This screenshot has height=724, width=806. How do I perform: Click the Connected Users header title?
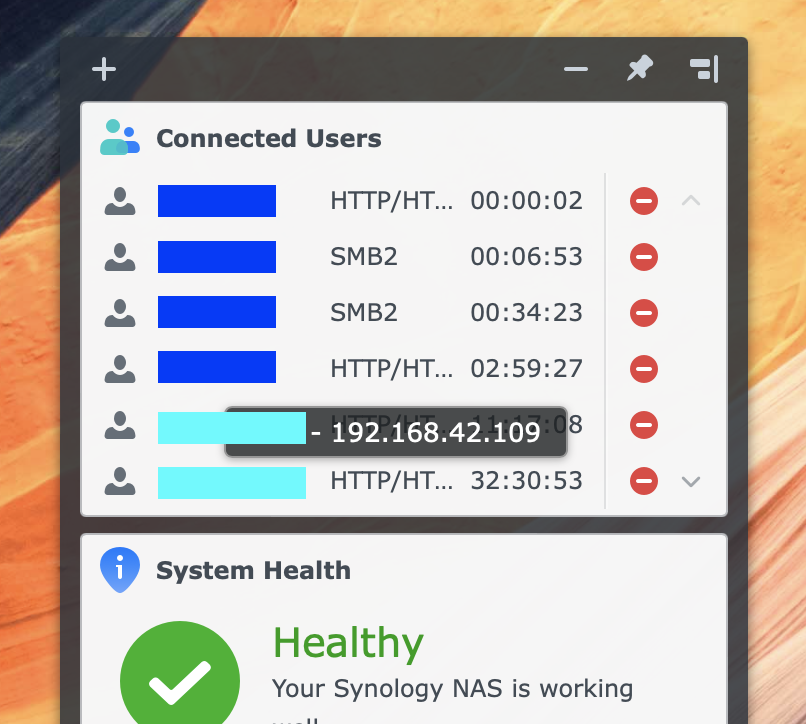(x=268, y=138)
